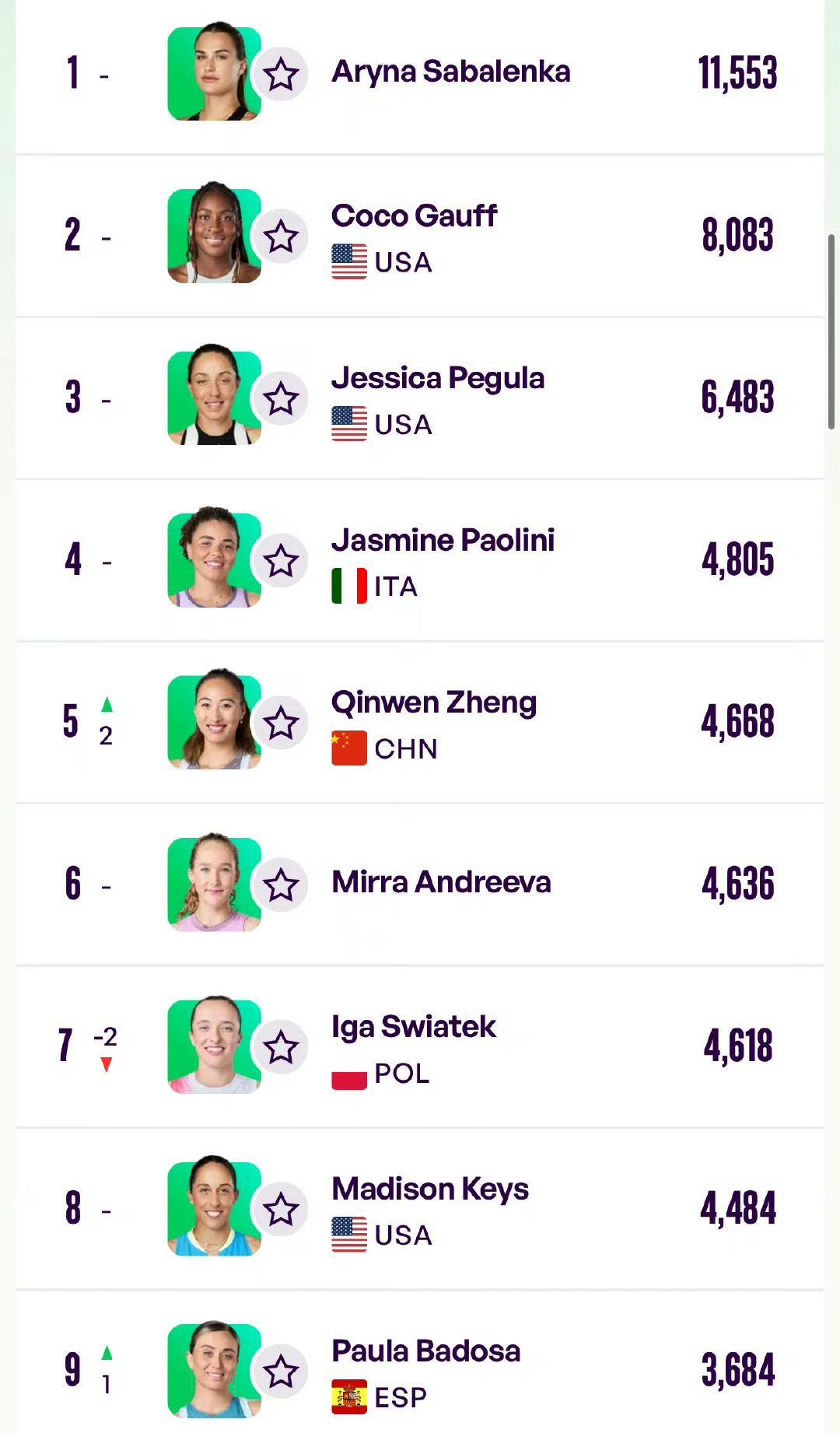Viewport: 840px width, 1433px height.
Task: Click the star icon for Mirra Andreeva
Action: click(x=281, y=885)
